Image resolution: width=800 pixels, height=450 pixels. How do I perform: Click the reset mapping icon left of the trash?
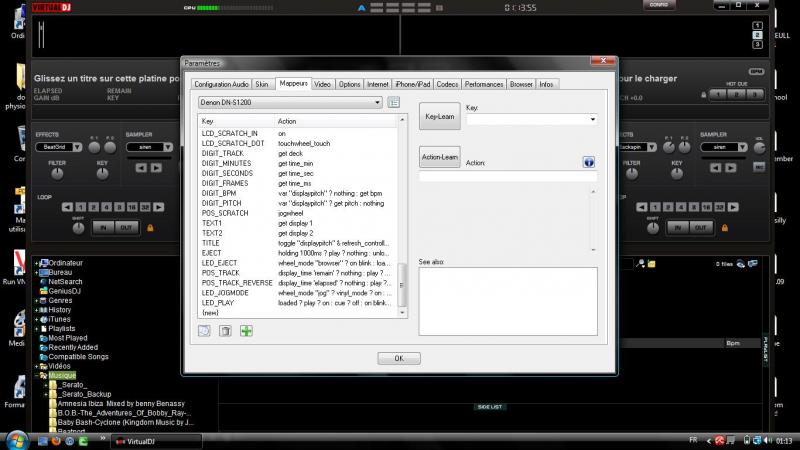coord(204,331)
